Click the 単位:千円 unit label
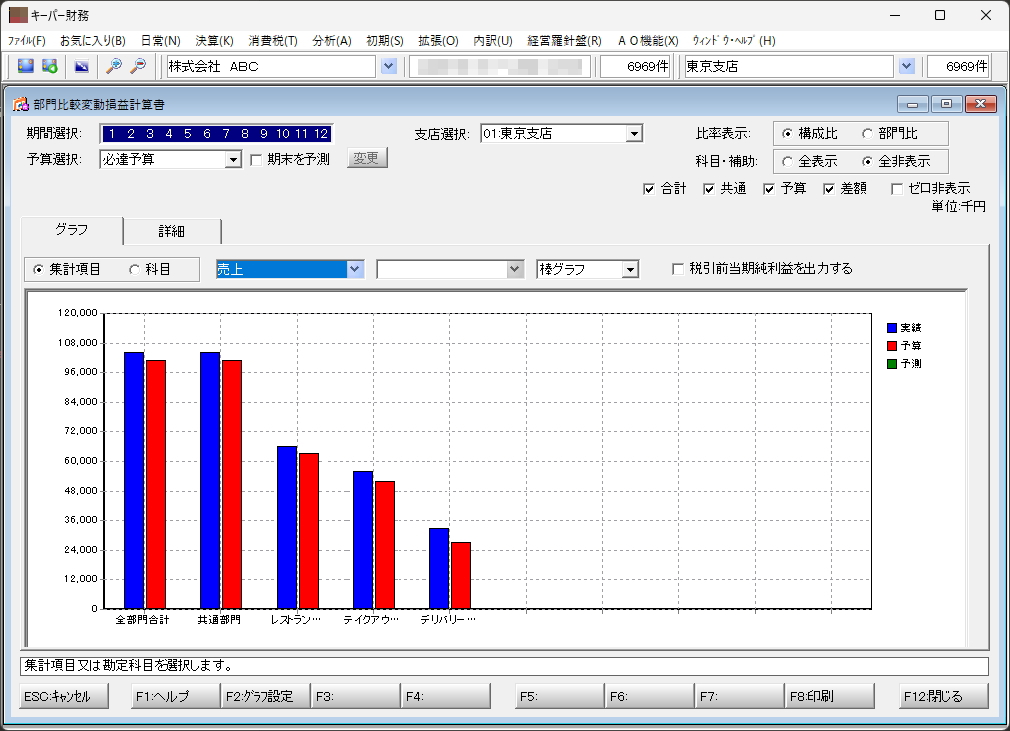 click(x=958, y=206)
